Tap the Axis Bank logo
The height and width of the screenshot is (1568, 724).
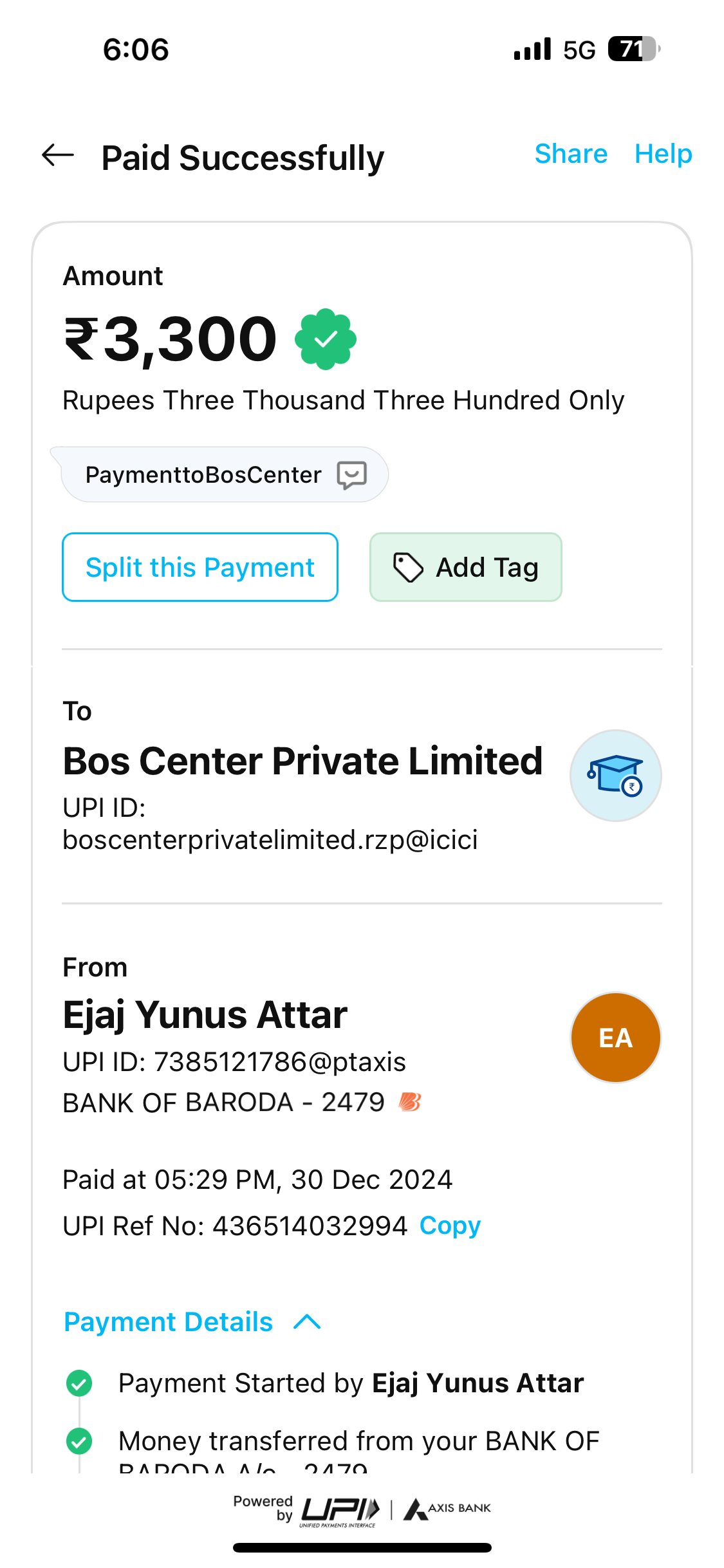[448, 1509]
